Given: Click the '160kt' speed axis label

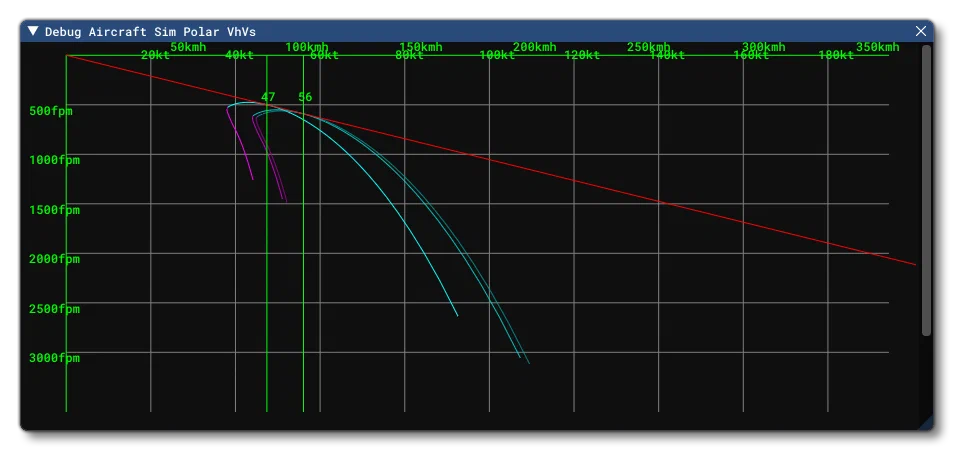Looking at the screenshot, I should 751,55.
